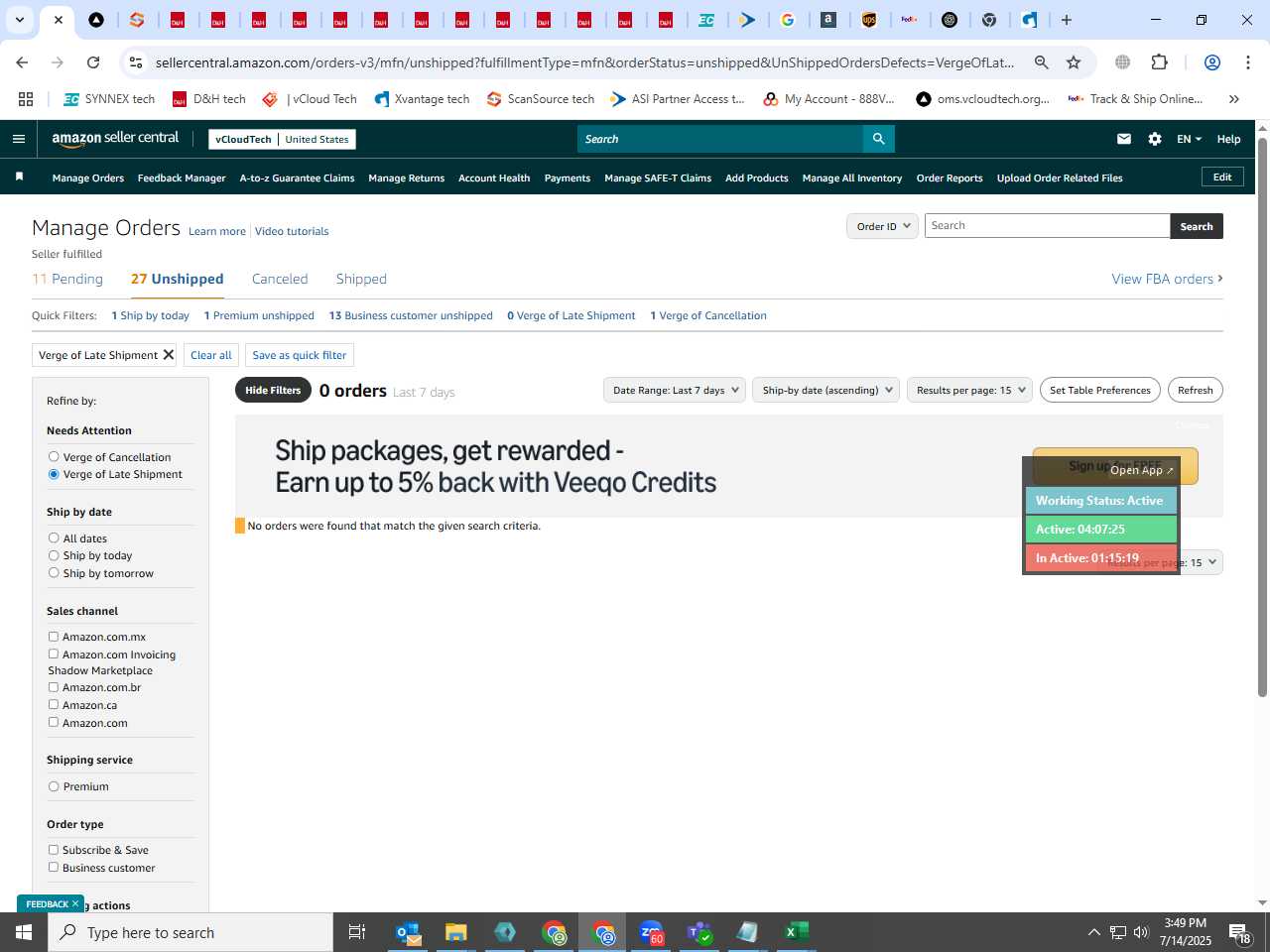
Task: Open the bookmarks apps grid icon
Action: pos(26,99)
